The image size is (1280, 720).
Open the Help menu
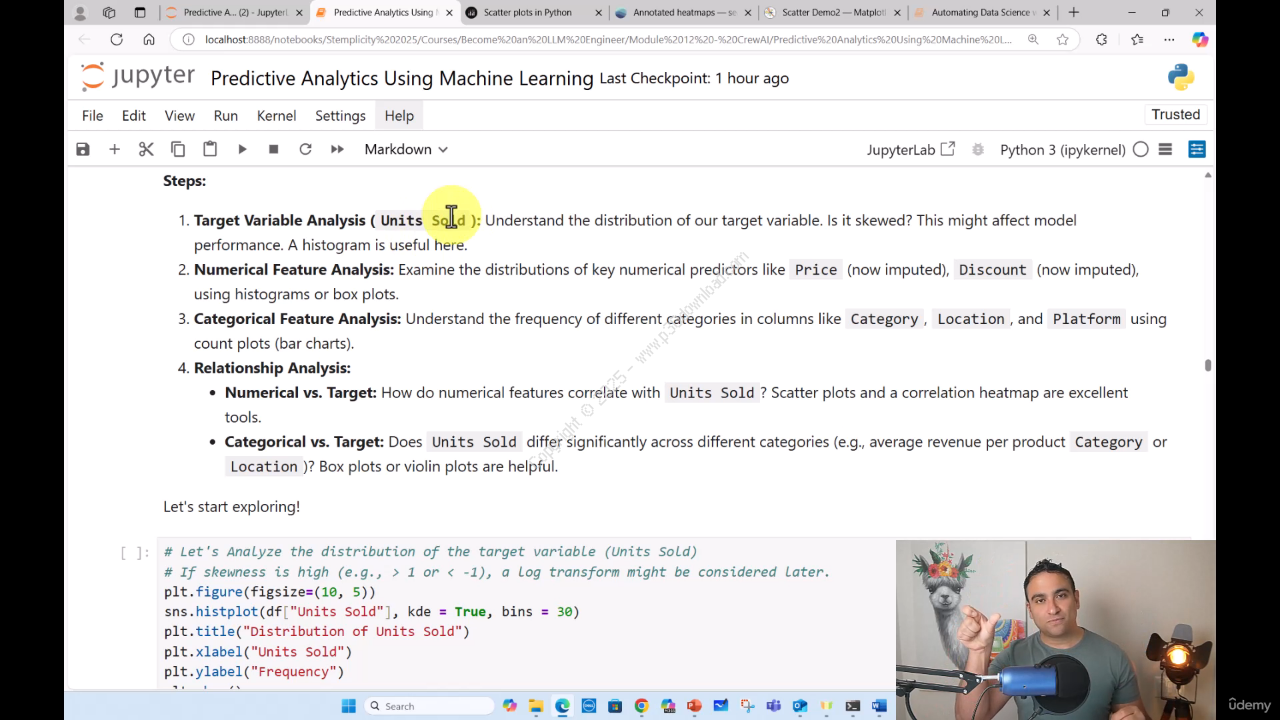point(399,115)
